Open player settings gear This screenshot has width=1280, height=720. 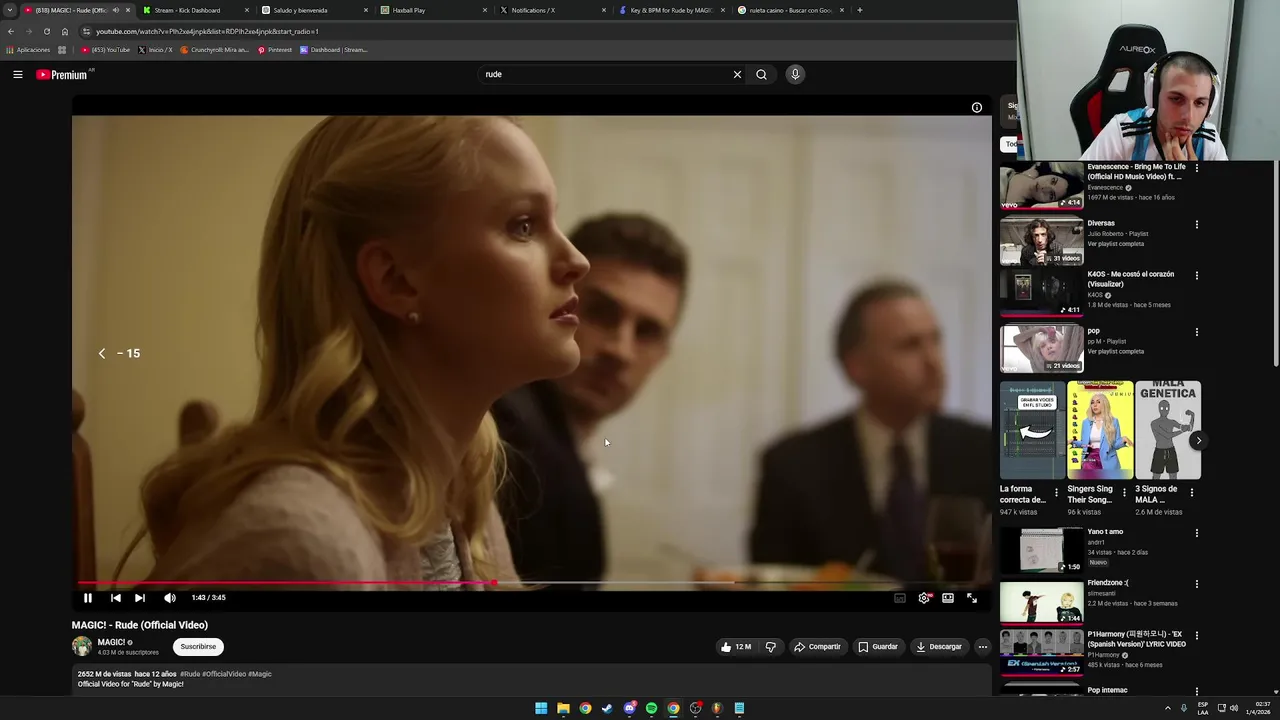[924, 598]
